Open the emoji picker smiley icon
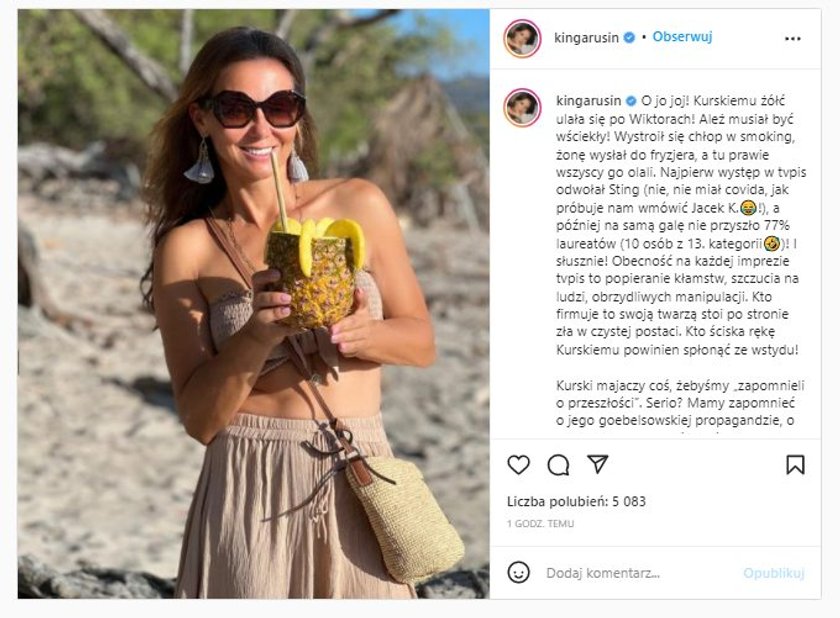The image size is (840, 618). [x=518, y=572]
